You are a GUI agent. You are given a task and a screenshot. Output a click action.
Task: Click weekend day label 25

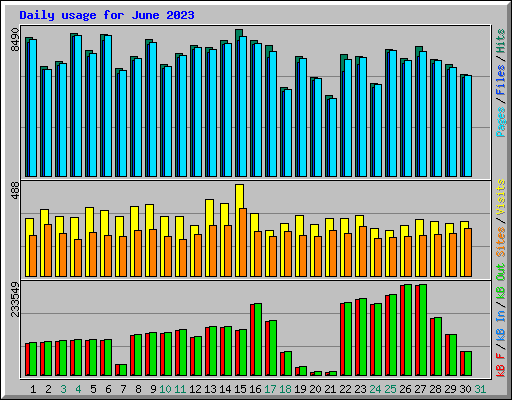click(390, 389)
